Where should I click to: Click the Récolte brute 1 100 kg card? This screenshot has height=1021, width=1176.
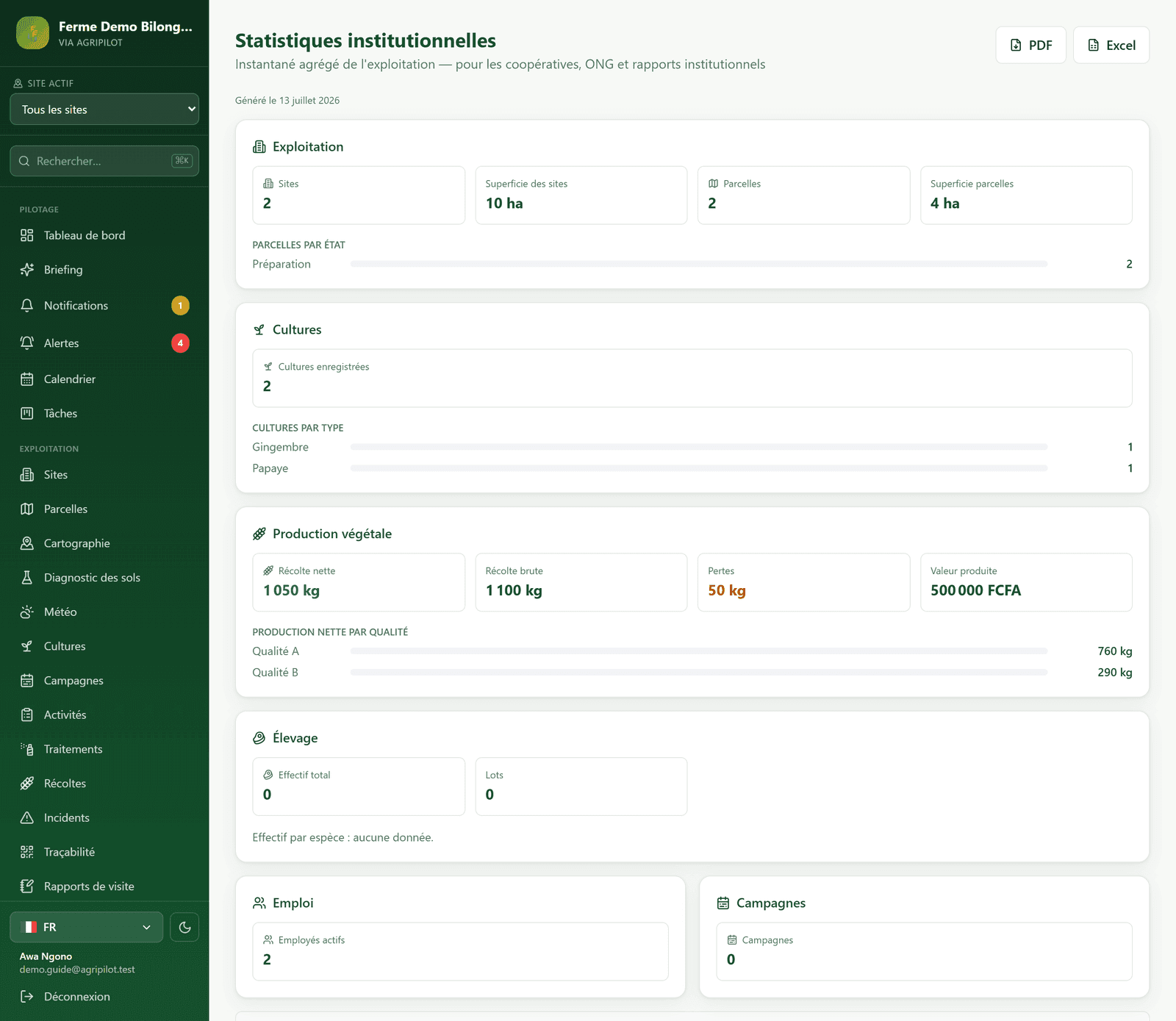581,582
